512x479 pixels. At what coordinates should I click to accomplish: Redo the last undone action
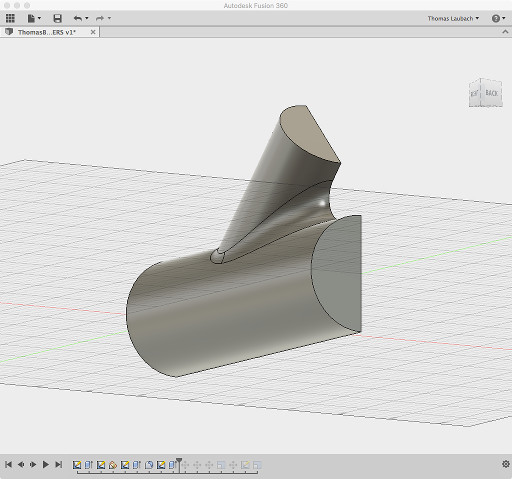click(99, 18)
